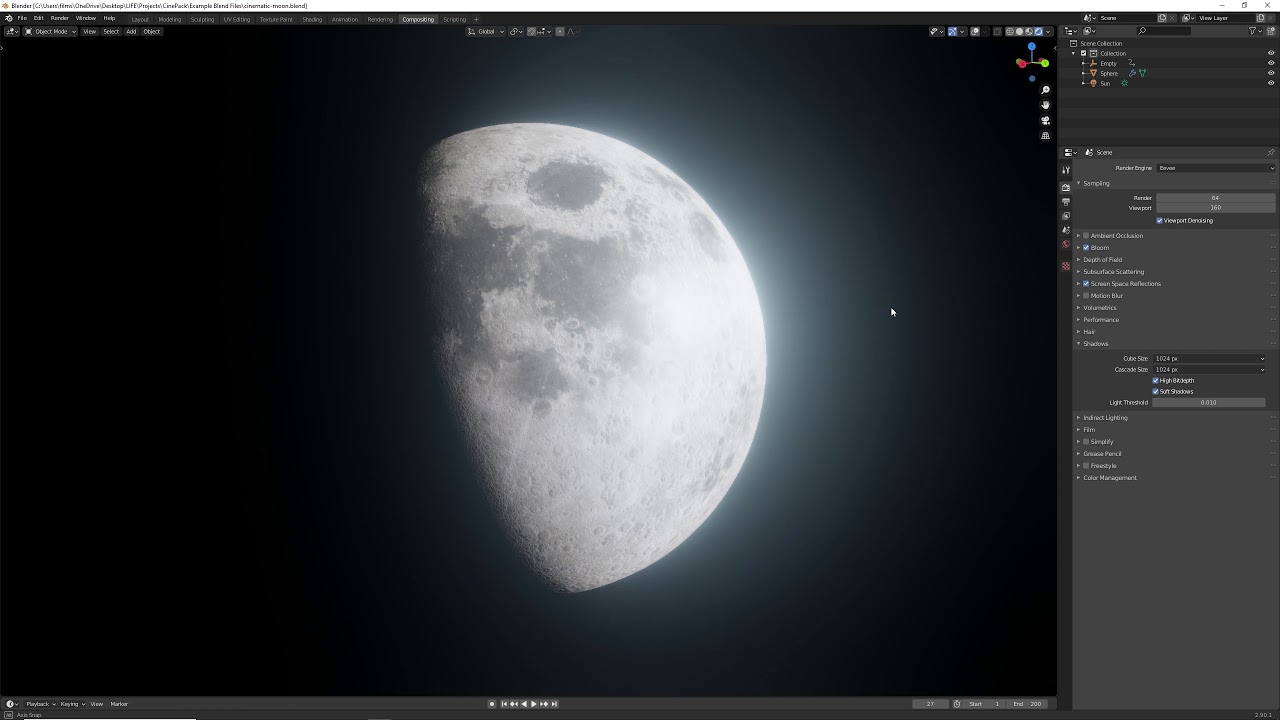Click the pan hand viewport gizmo

click(x=1046, y=105)
